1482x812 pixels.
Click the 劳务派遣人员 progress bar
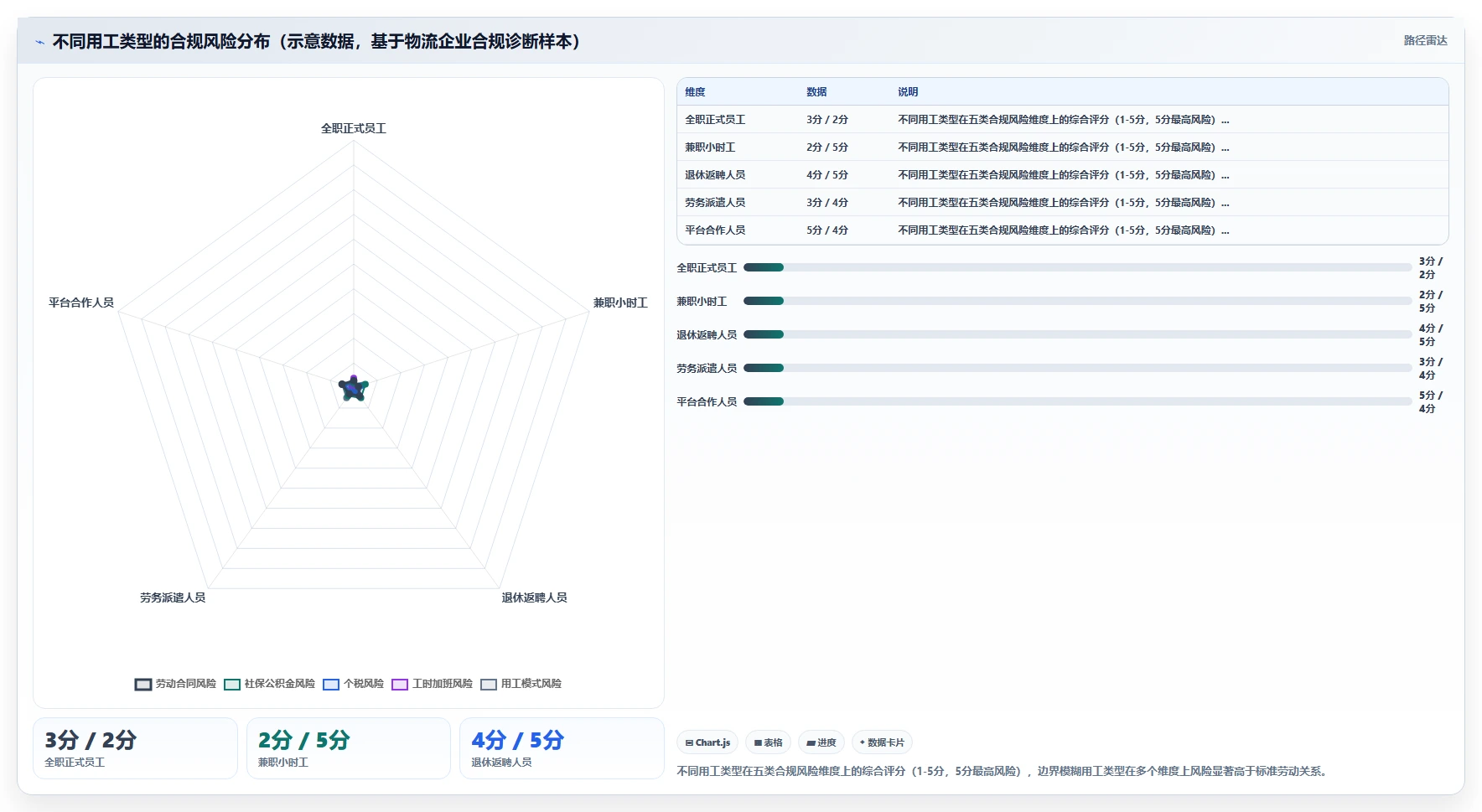click(x=1077, y=368)
